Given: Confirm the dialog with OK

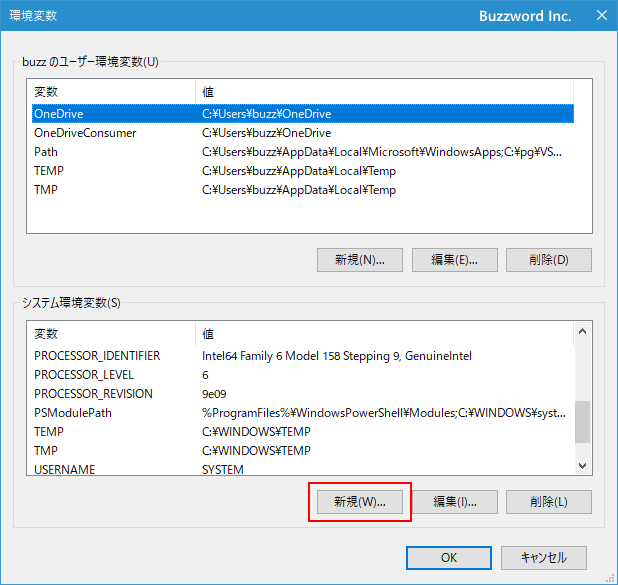Looking at the screenshot, I should click(x=449, y=557).
